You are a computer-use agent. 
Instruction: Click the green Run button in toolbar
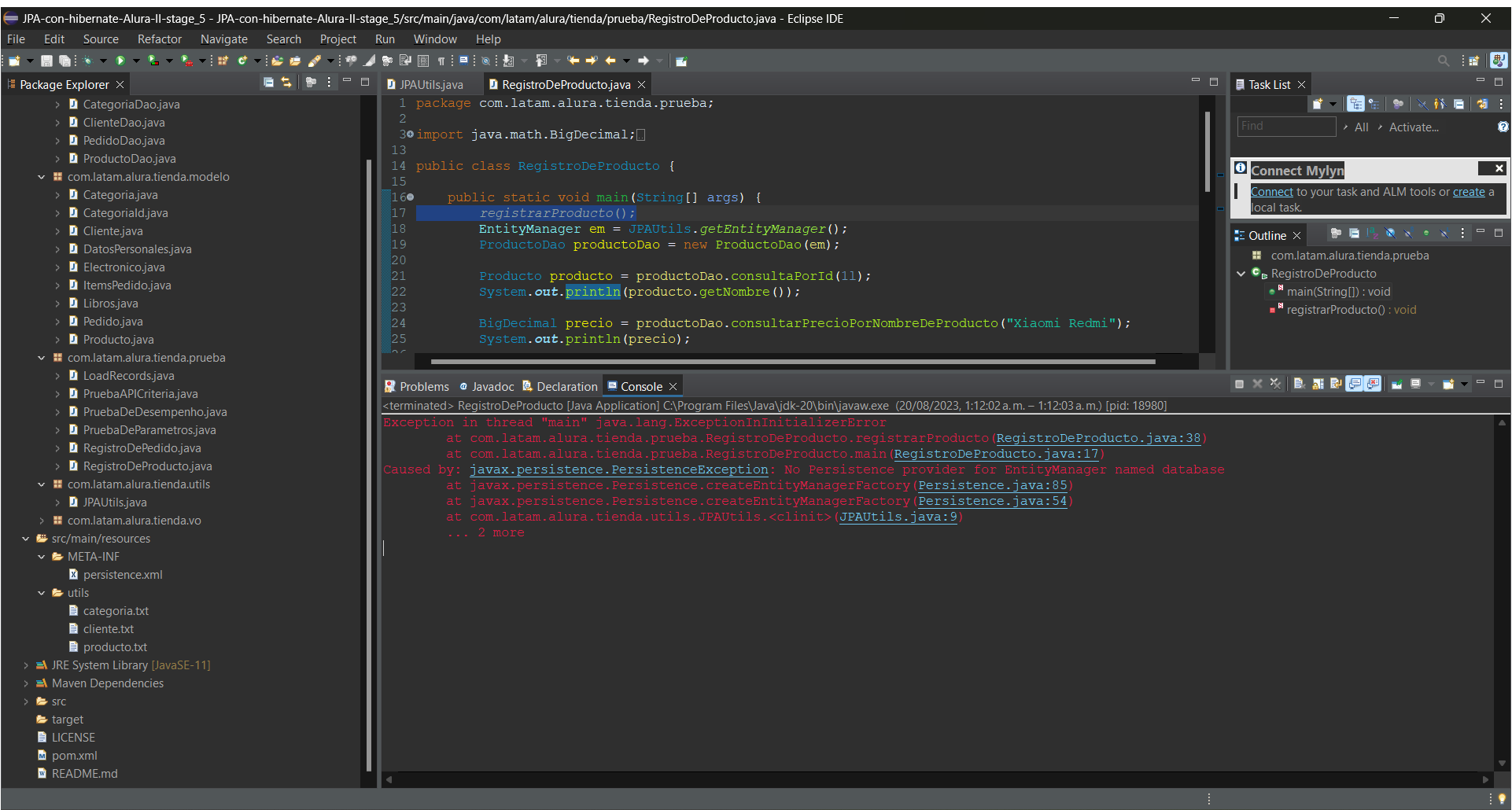click(x=120, y=61)
